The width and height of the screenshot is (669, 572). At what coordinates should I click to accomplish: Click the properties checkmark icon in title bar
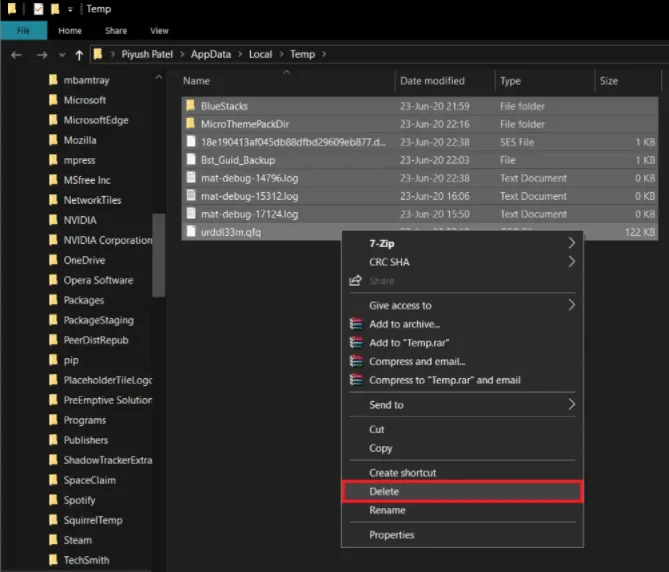click(x=38, y=9)
